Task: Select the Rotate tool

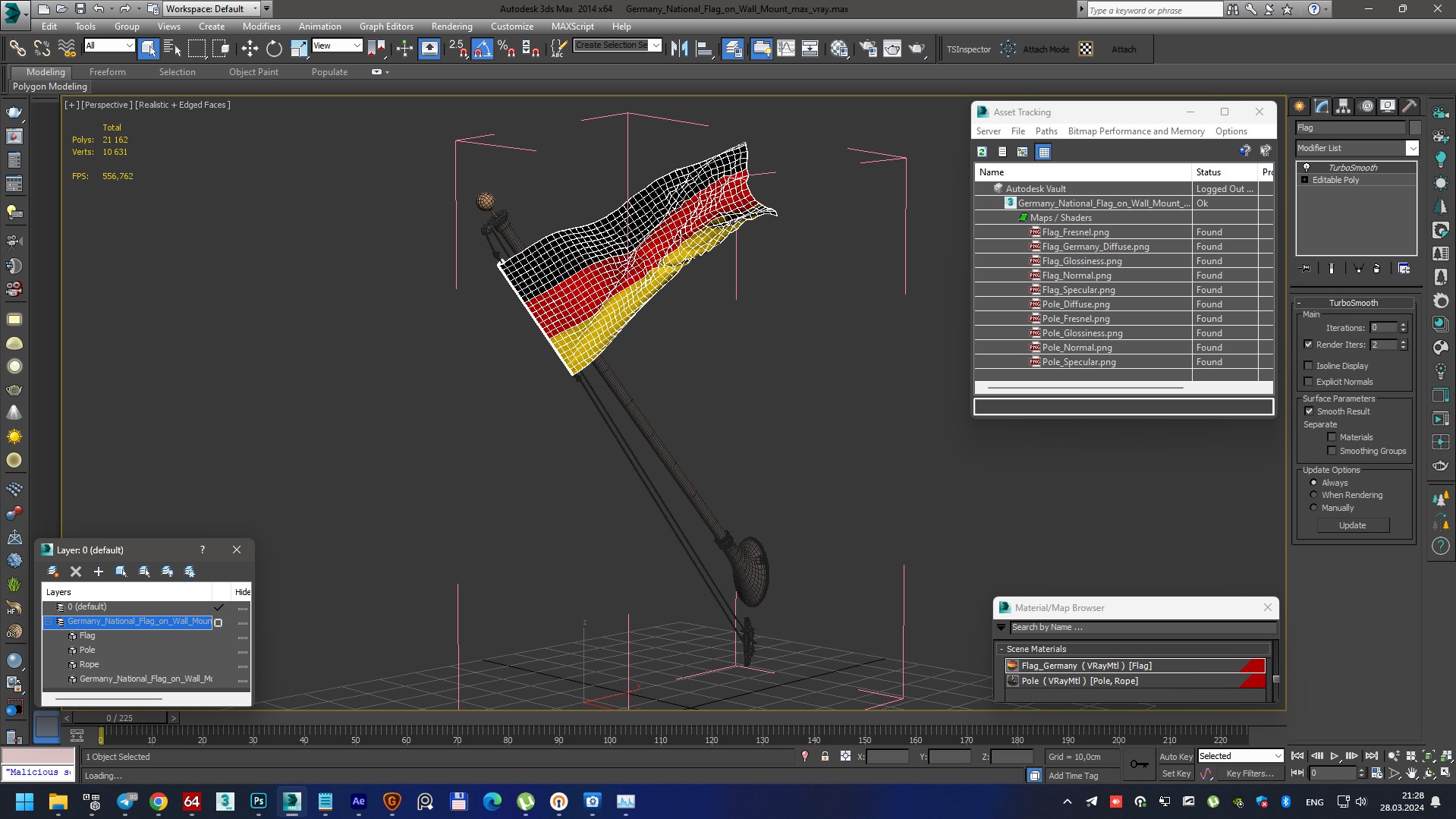Action: [274, 49]
